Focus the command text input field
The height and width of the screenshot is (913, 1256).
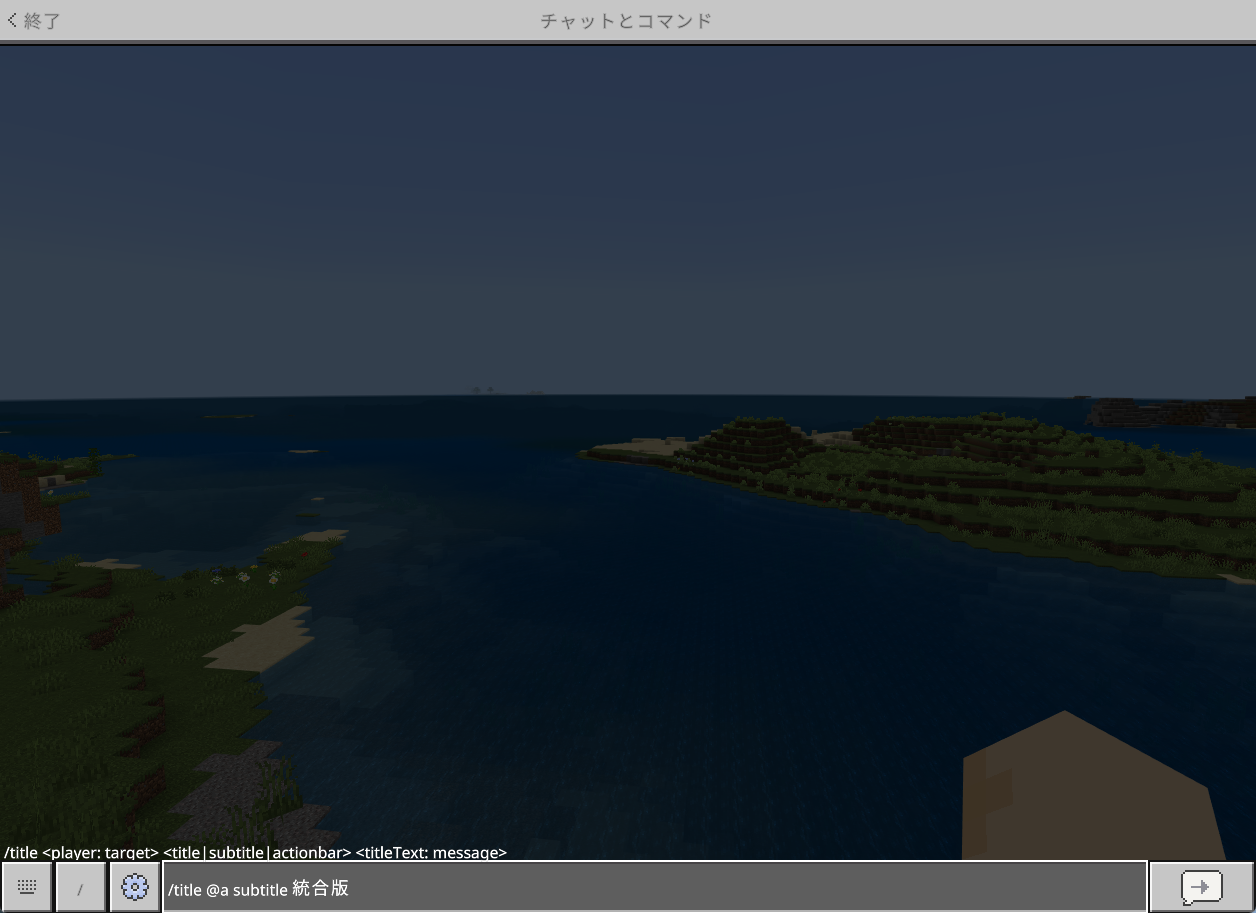(x=655, y=887)
